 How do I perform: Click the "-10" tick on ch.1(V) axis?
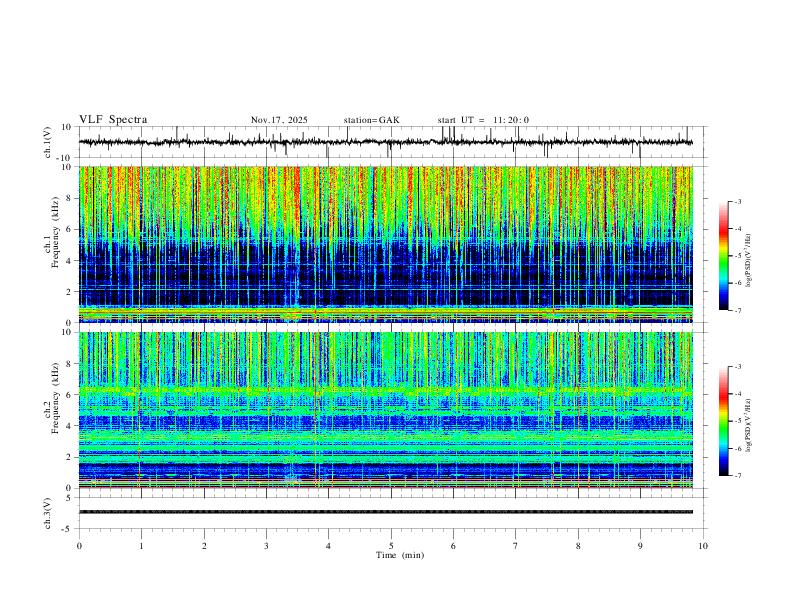65,158
